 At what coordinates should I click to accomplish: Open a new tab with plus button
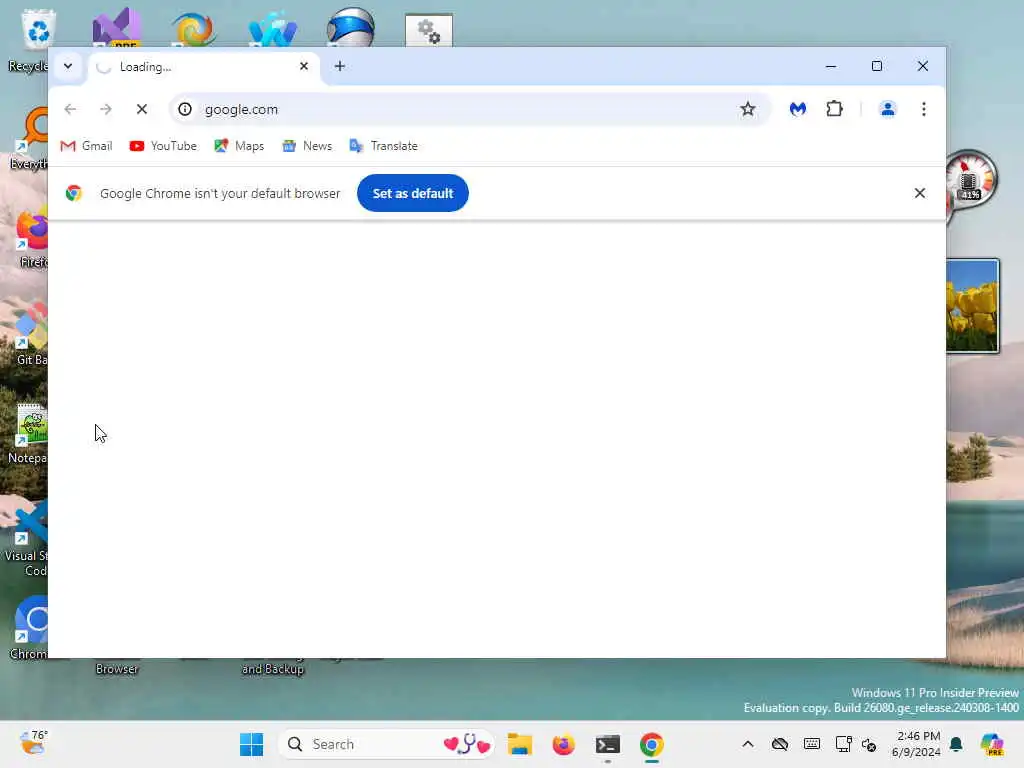340,66
